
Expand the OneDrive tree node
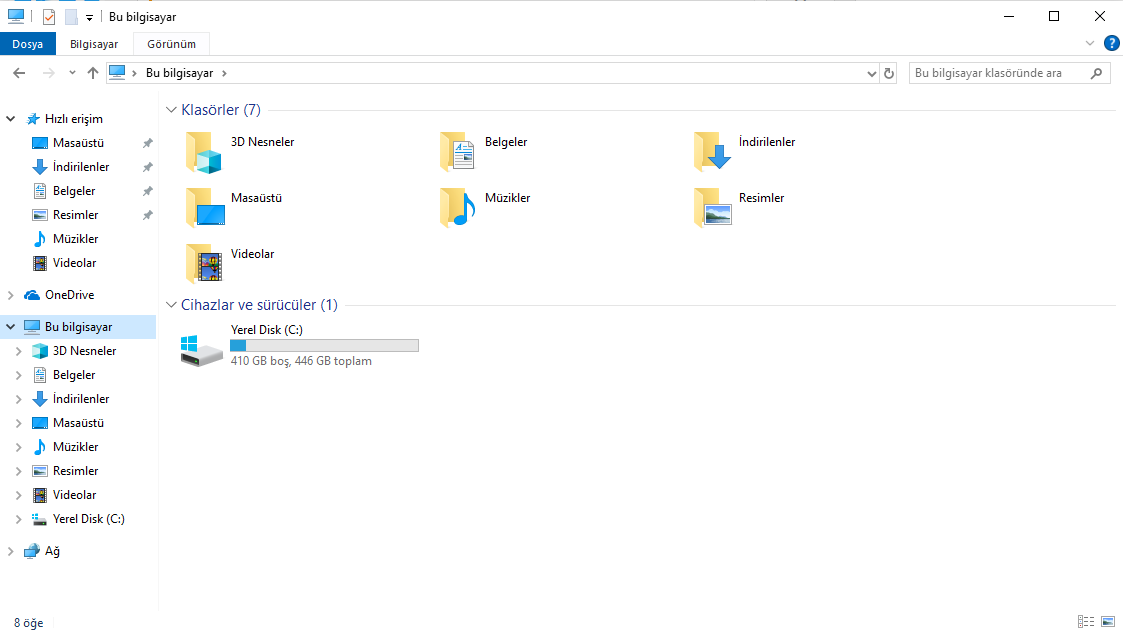click(11, 295)
